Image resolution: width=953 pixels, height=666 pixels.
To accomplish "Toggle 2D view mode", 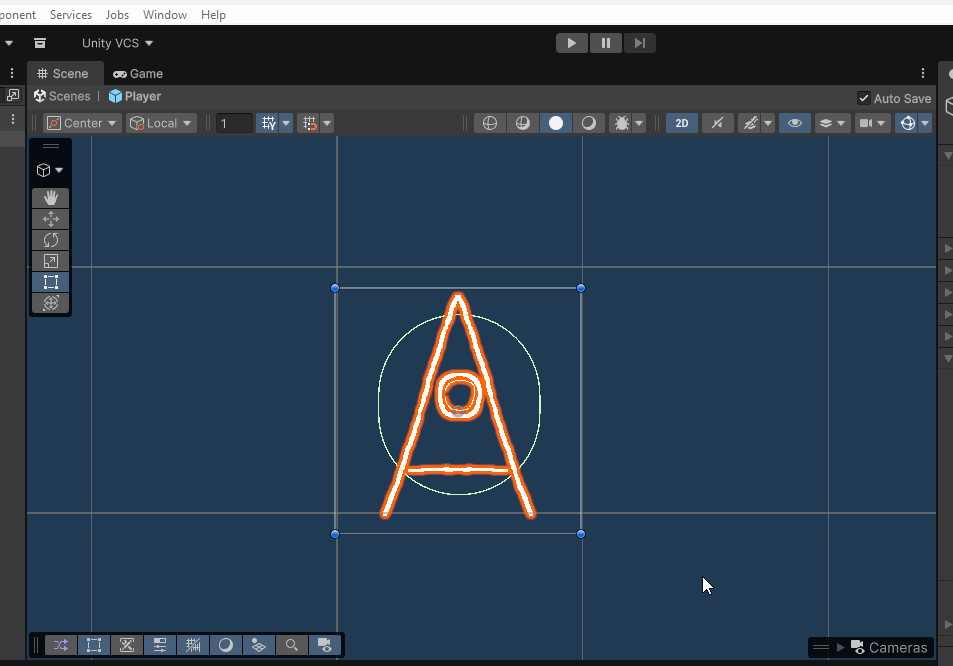I will click(681, 123).
